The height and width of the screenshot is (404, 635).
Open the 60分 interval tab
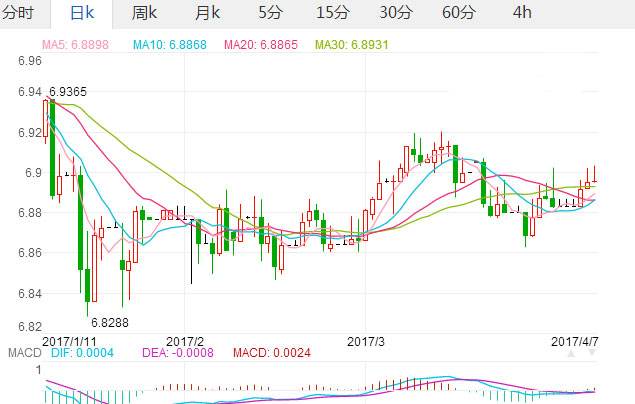[x=458, y=13]
